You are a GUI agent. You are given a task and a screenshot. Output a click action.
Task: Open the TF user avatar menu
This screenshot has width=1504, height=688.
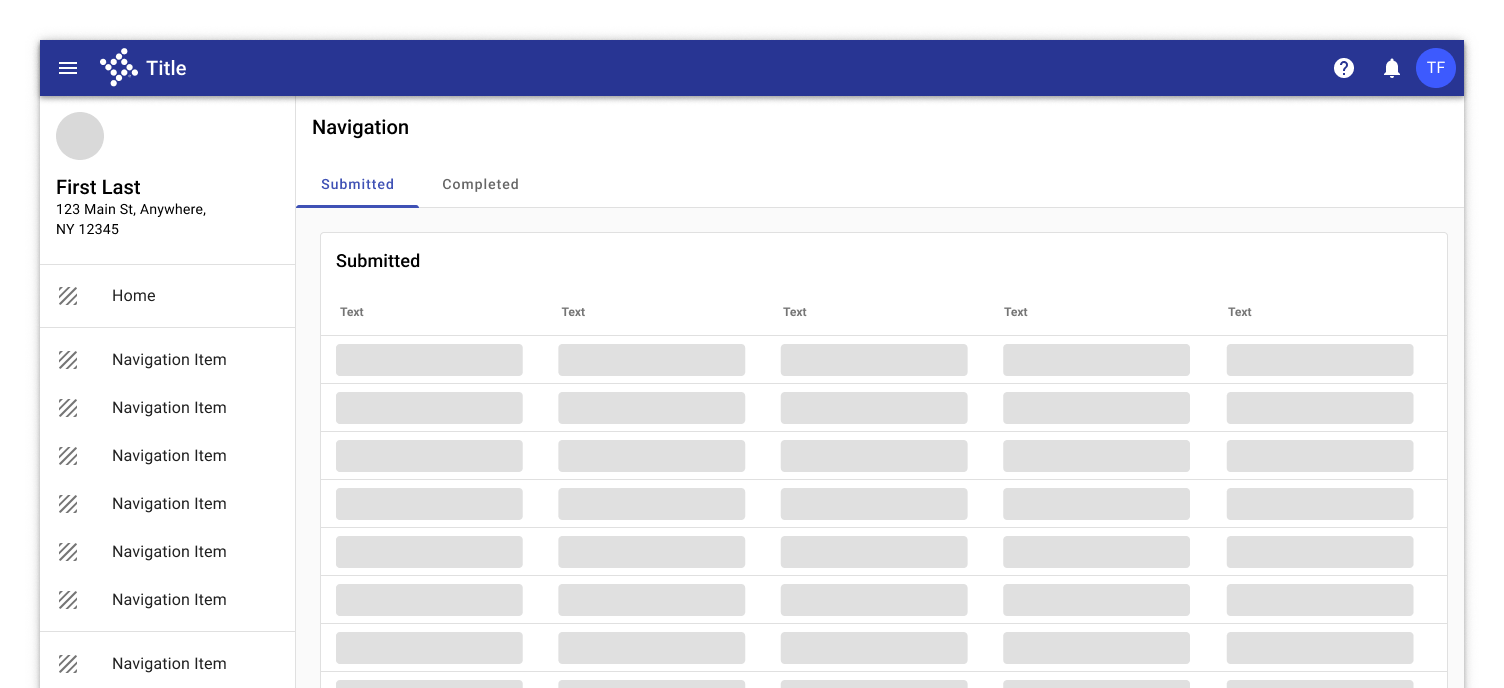click(1436, 68)
